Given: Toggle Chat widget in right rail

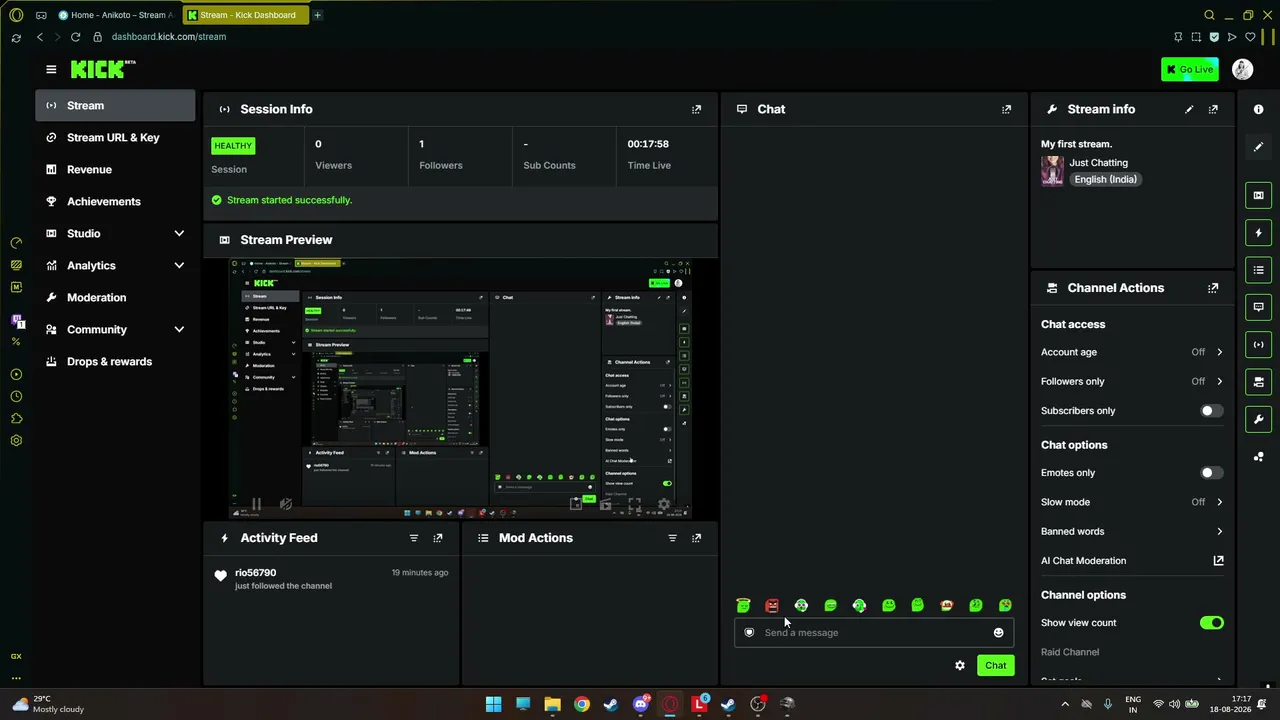Looking at the screenshot, I should [x=1259, y=307].
